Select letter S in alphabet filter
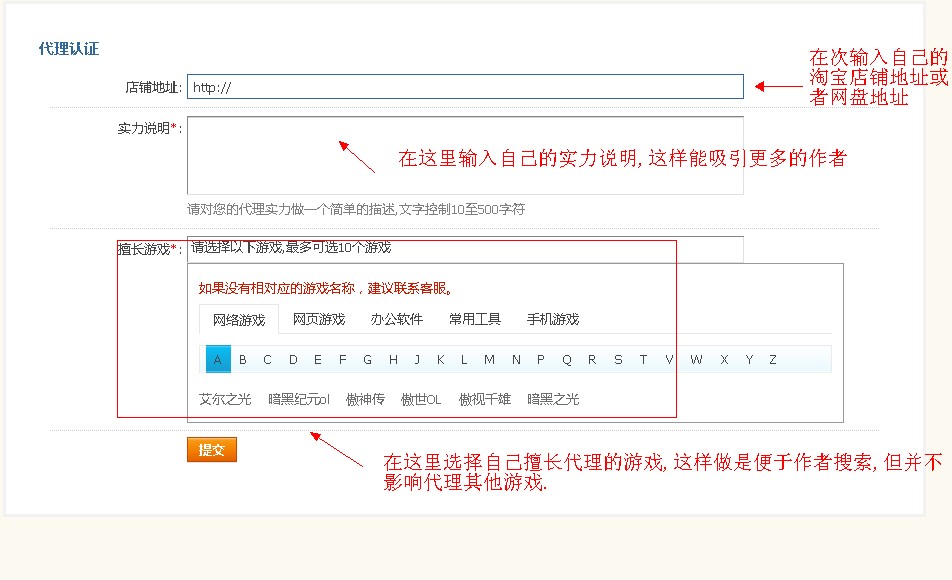The width and height of the screenshot is (952, 580). tap(618, 360)
